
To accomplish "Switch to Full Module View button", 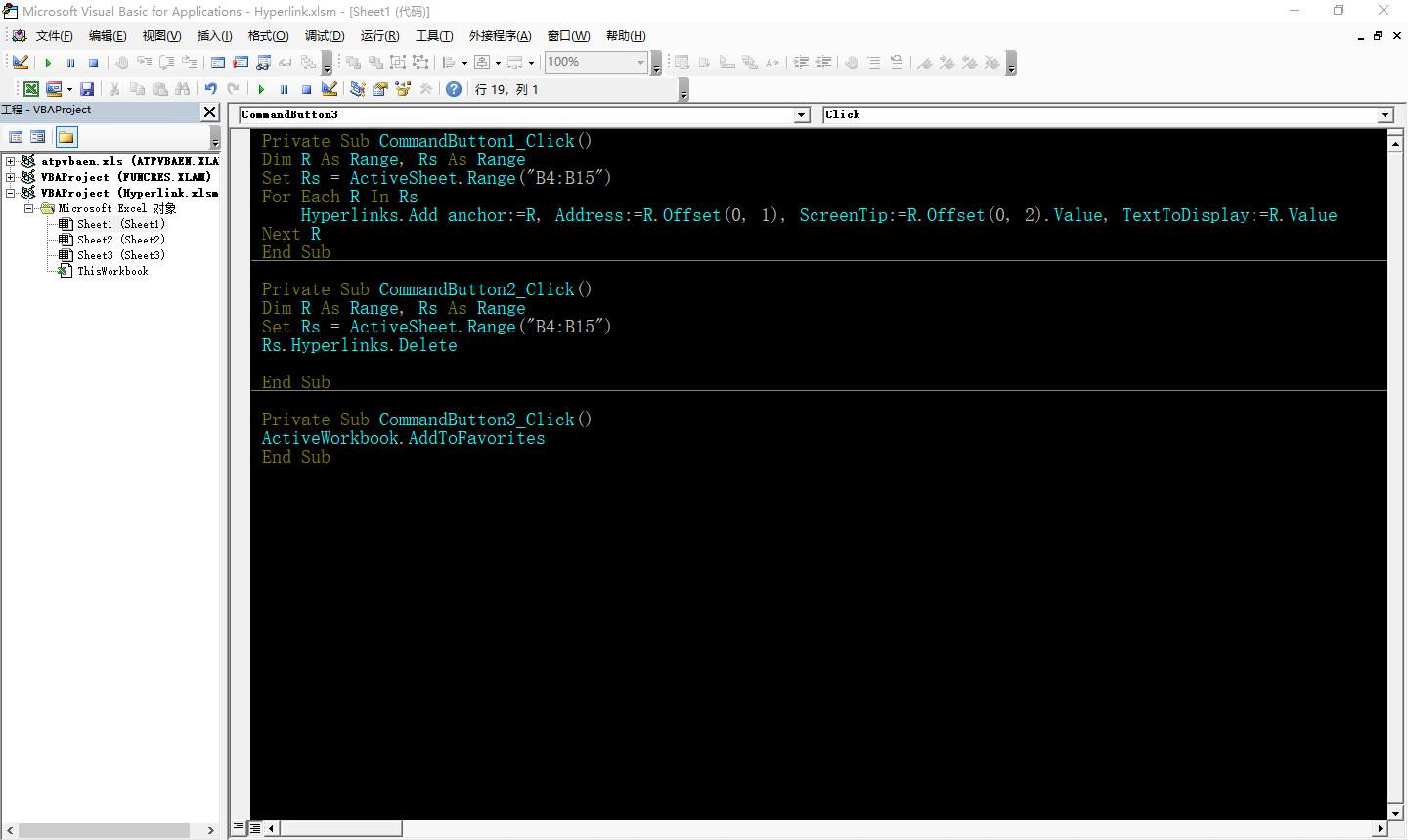I will coord(255,828).
